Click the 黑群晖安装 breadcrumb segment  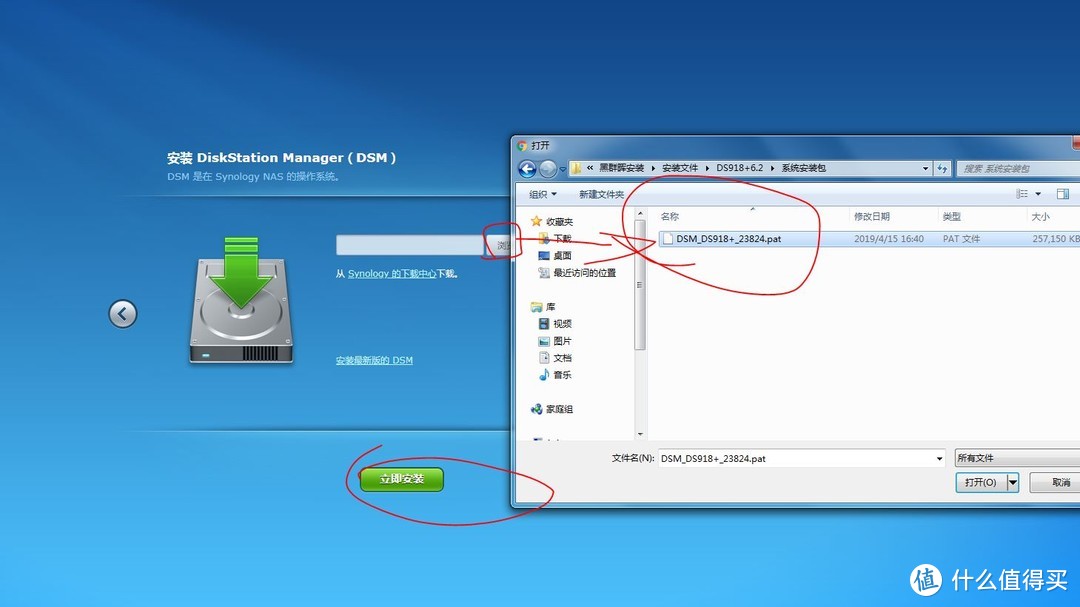621,168
